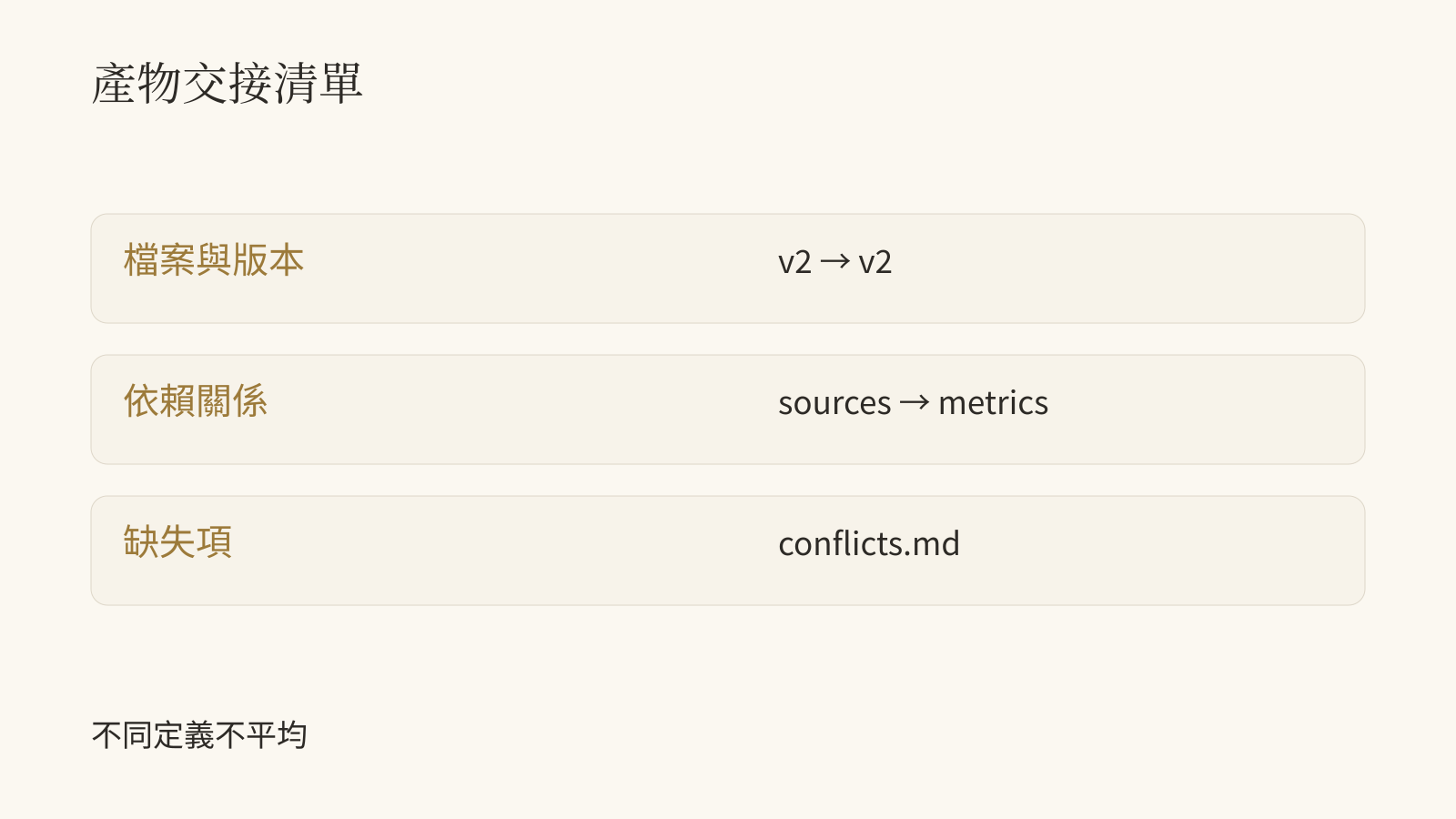
Task: Select the footer text 不同定義不平均
Action: (x=199, y=735)
